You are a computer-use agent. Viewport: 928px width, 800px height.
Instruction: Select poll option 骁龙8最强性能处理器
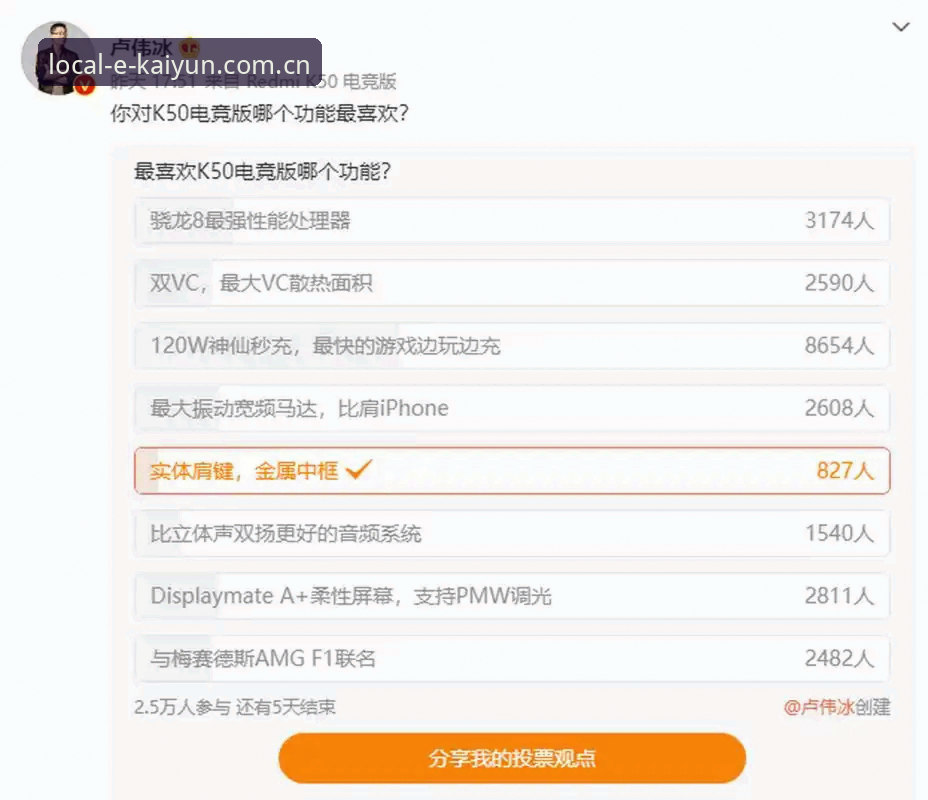click(512, 221)
